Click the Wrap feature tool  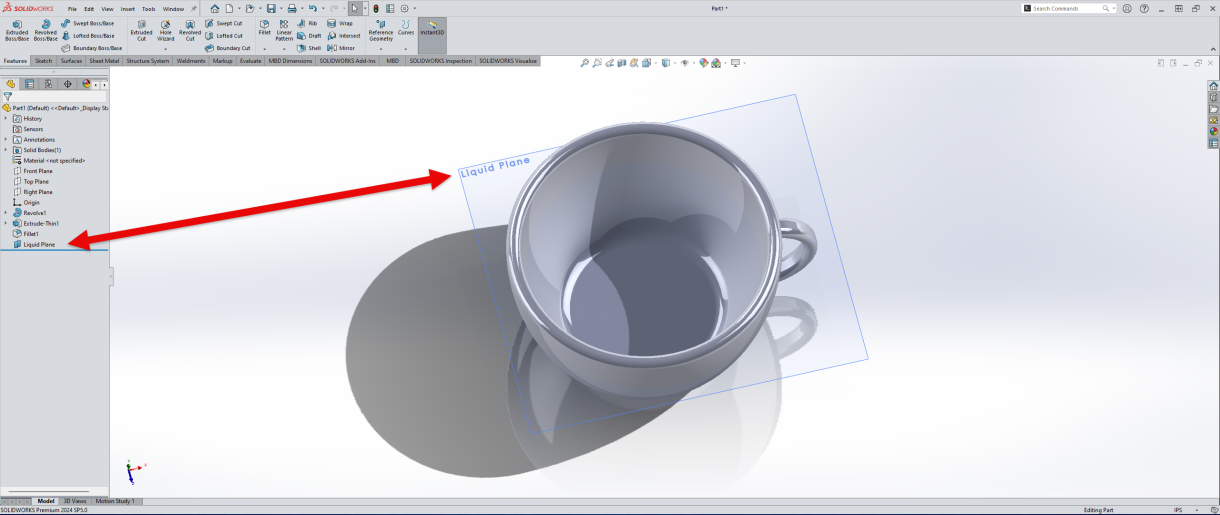point(340,23)
